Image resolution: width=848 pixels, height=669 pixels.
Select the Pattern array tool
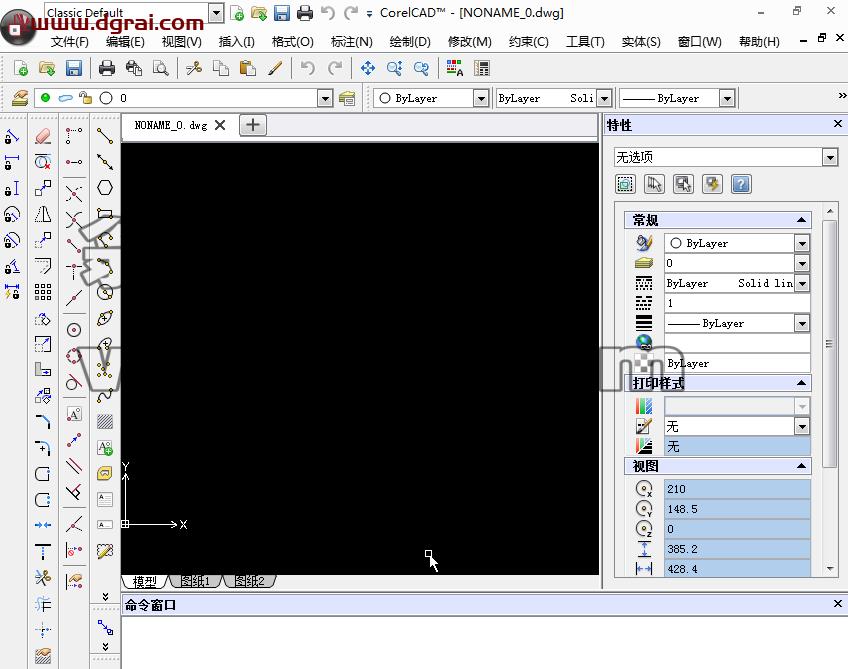tap(43, 292)
